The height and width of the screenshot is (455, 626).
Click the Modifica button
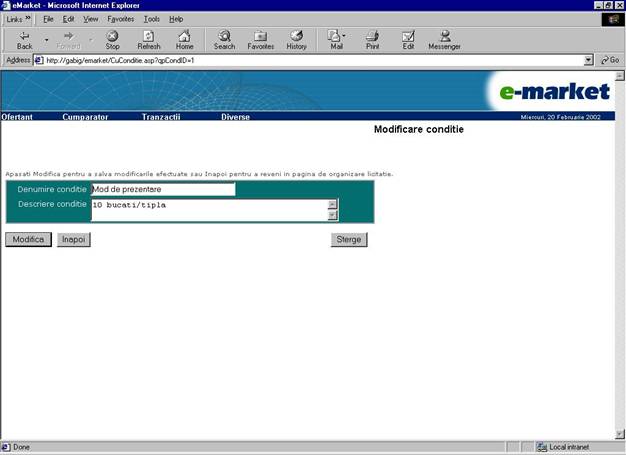[x=28, y=240]
